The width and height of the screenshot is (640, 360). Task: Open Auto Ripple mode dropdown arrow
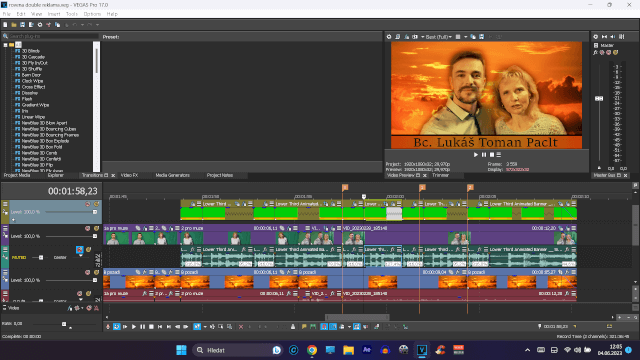[x=349, y=327]
